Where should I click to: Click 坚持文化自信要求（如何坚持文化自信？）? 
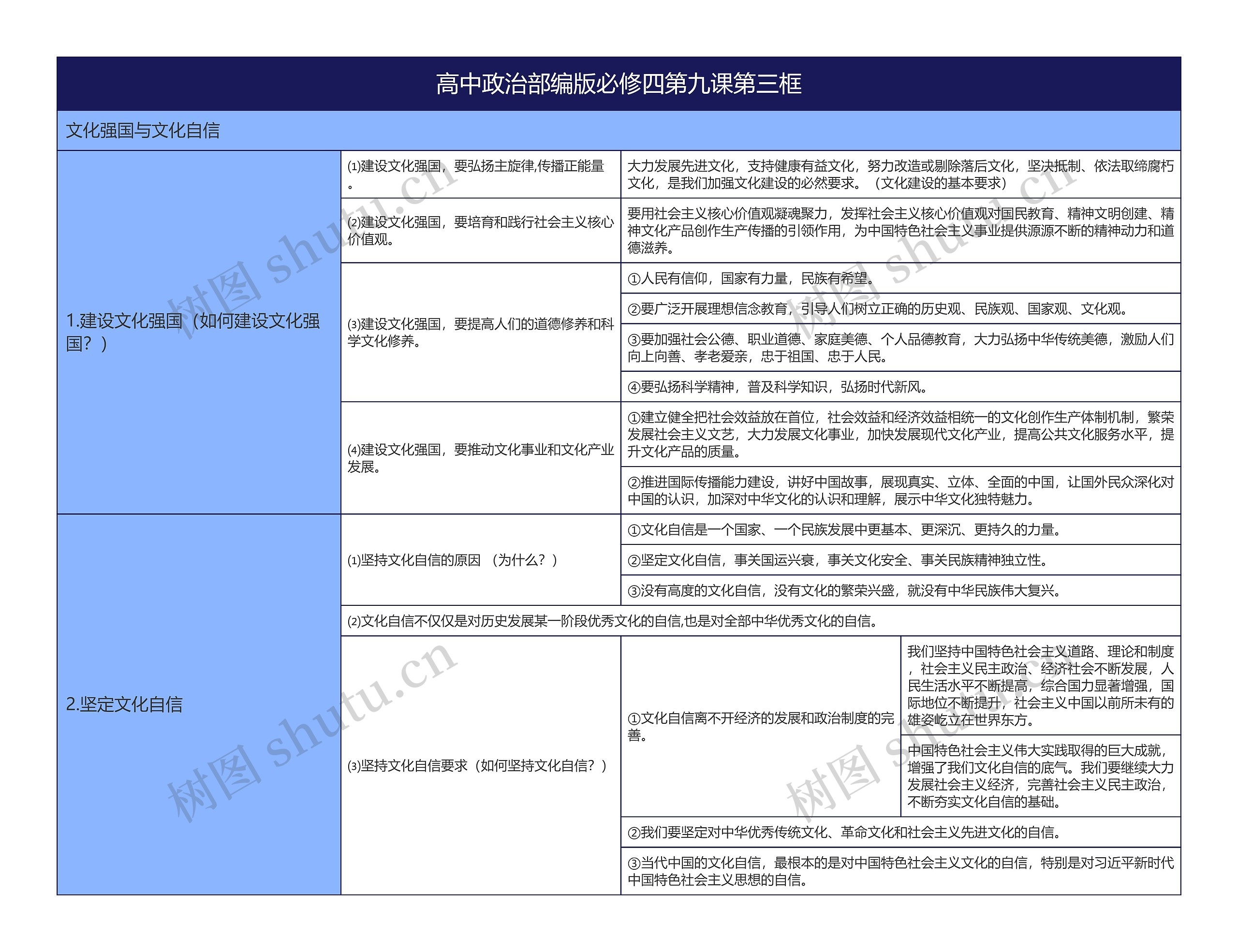(x=482, y=765)
